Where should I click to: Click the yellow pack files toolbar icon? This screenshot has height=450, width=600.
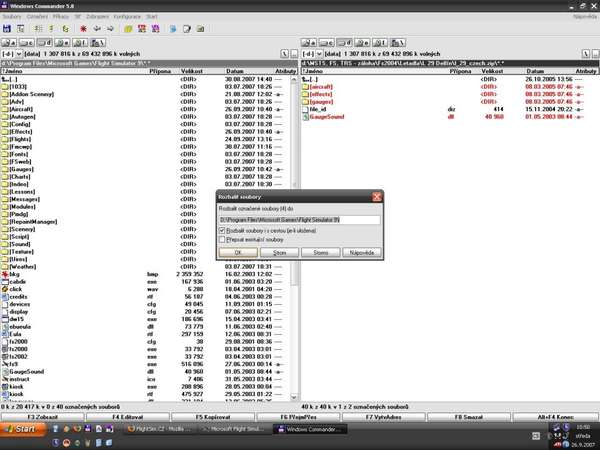(128, 29)
